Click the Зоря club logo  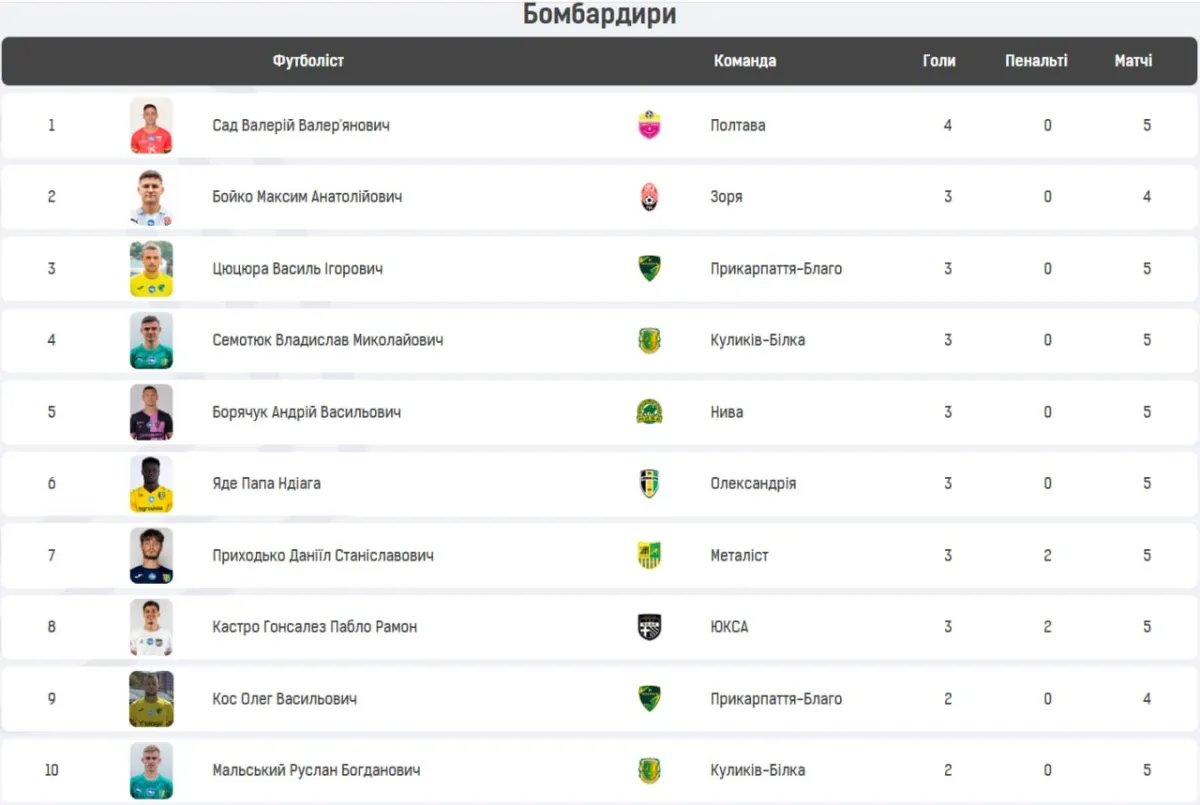point(649,197)
